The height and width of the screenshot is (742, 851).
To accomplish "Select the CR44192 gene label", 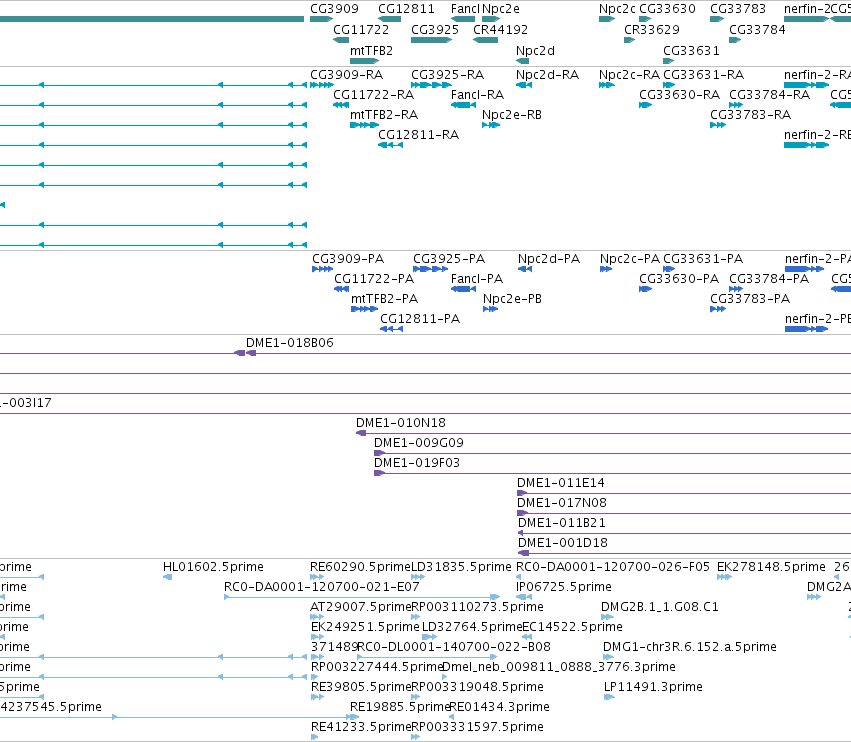I will click(500, 30).
